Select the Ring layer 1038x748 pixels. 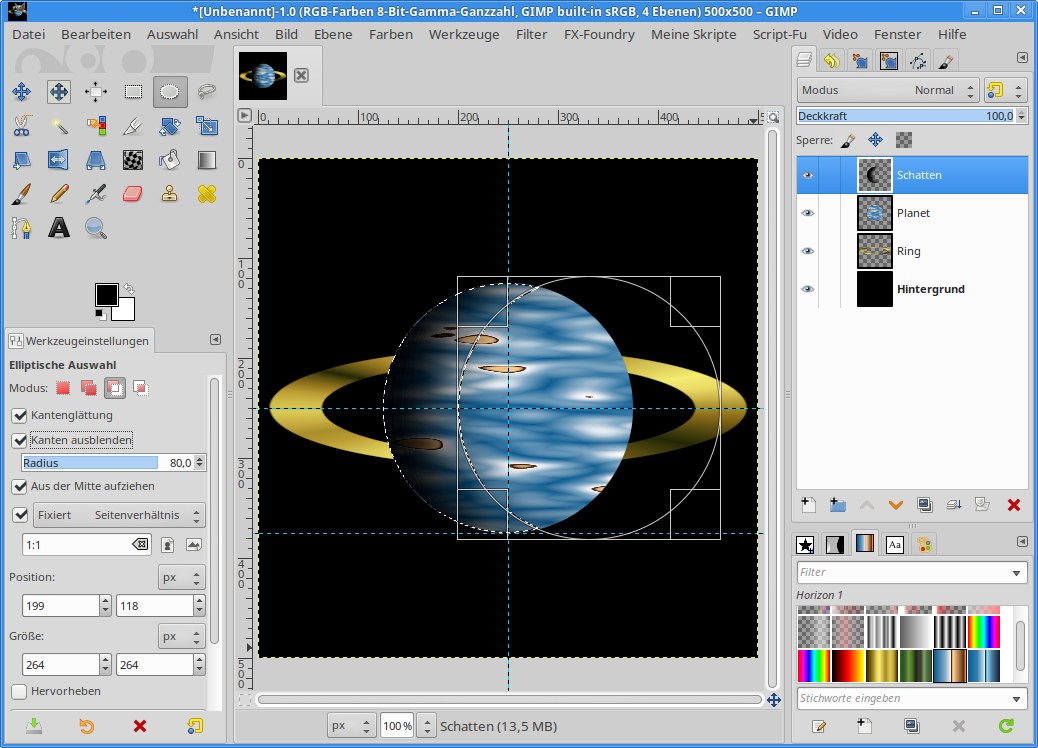(908, 251)
